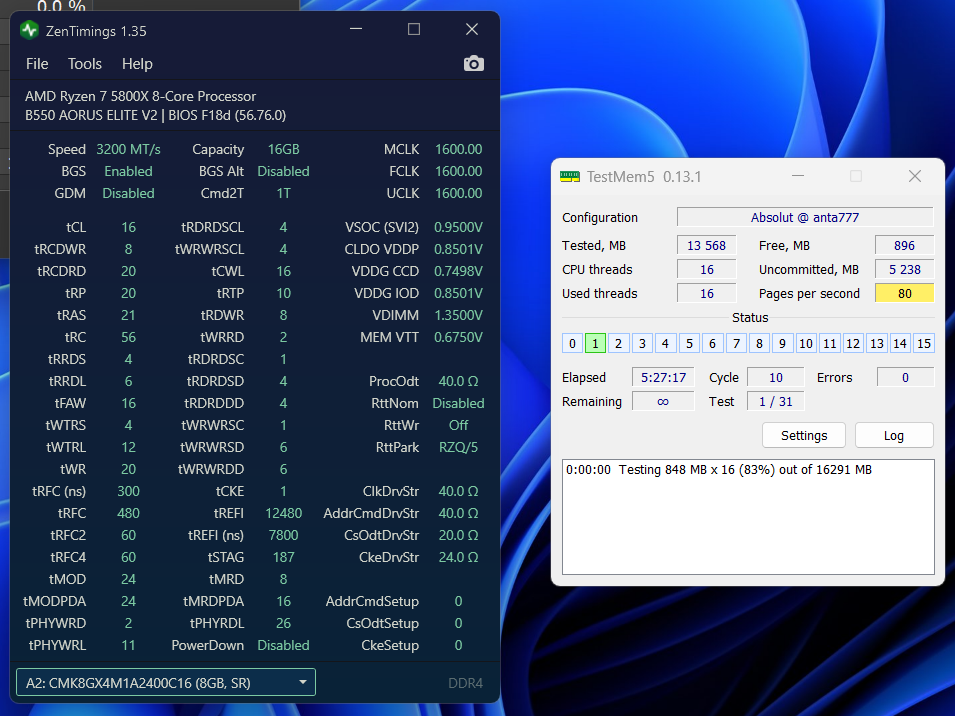Select the active green thread box 1
Screen dimensions: 955x716
coord(595,344)
